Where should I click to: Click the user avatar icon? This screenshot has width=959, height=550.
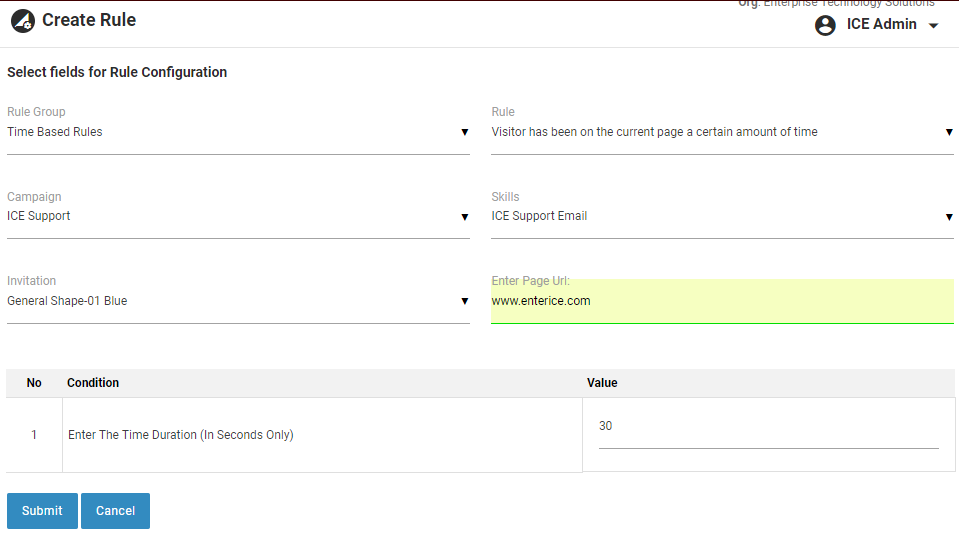[825, 25]
